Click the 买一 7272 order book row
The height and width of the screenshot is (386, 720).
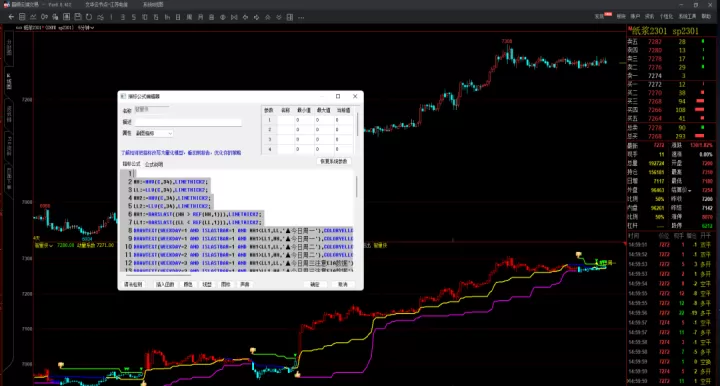click(666, 84)
